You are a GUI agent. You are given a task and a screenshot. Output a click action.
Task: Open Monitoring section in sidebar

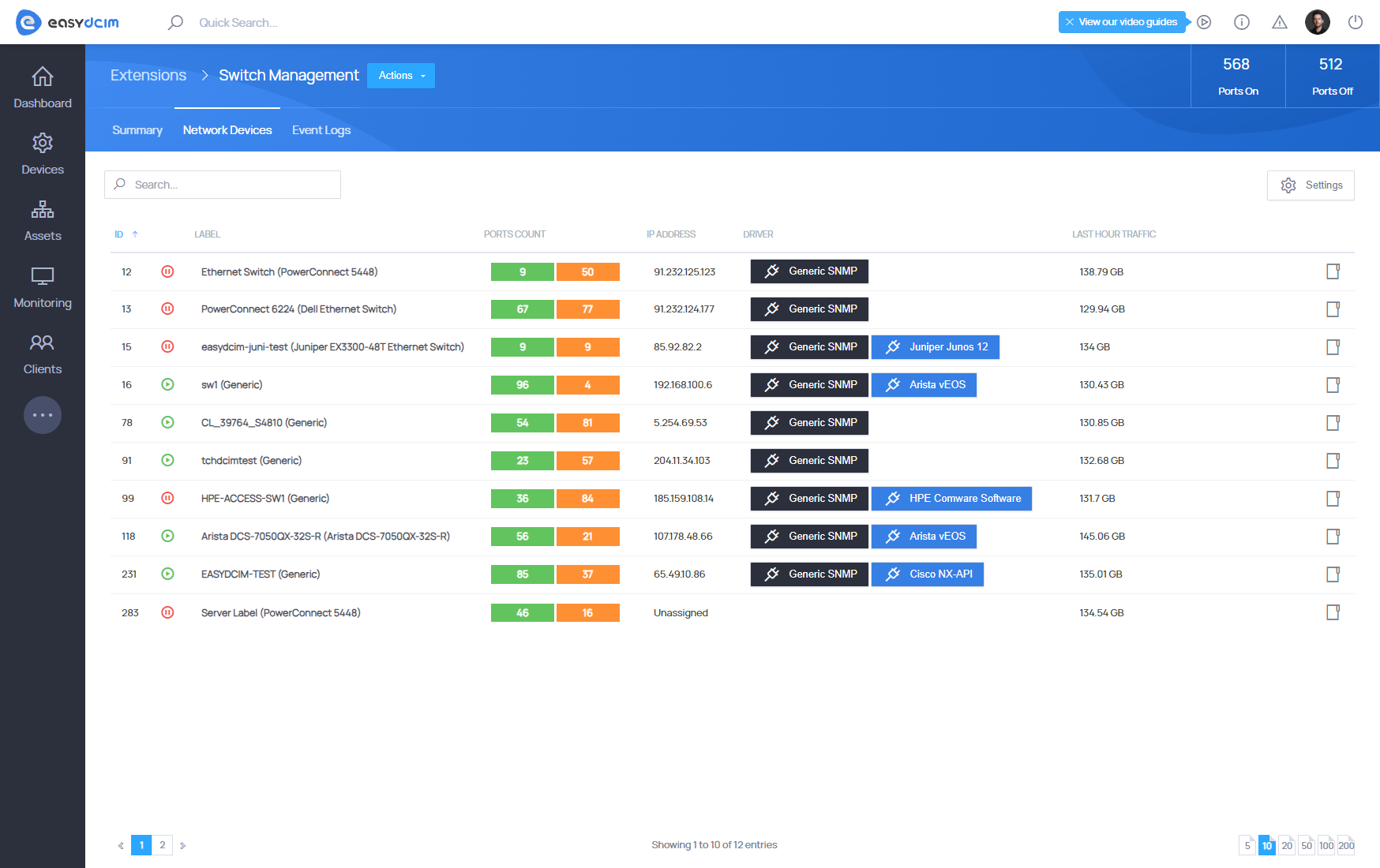tap(43, 287)
